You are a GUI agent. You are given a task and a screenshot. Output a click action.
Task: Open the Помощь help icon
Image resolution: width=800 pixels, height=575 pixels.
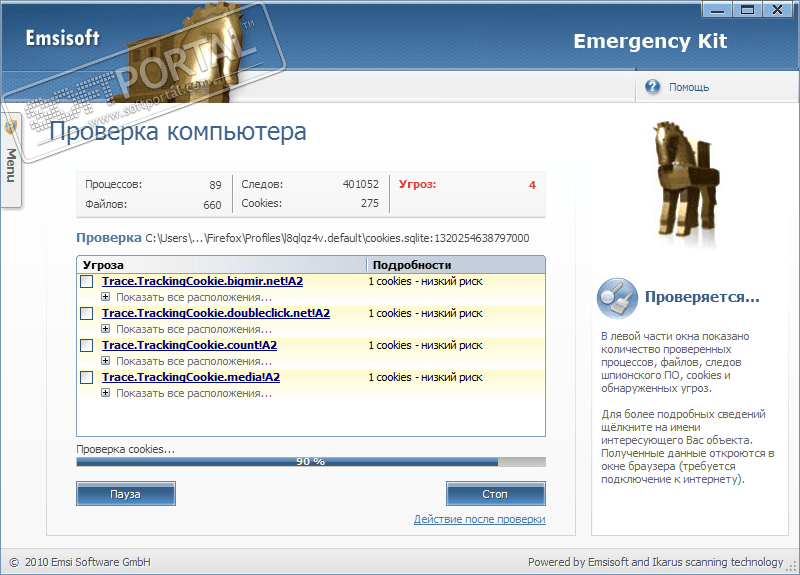pyautogui.click(x=652, y=87)
